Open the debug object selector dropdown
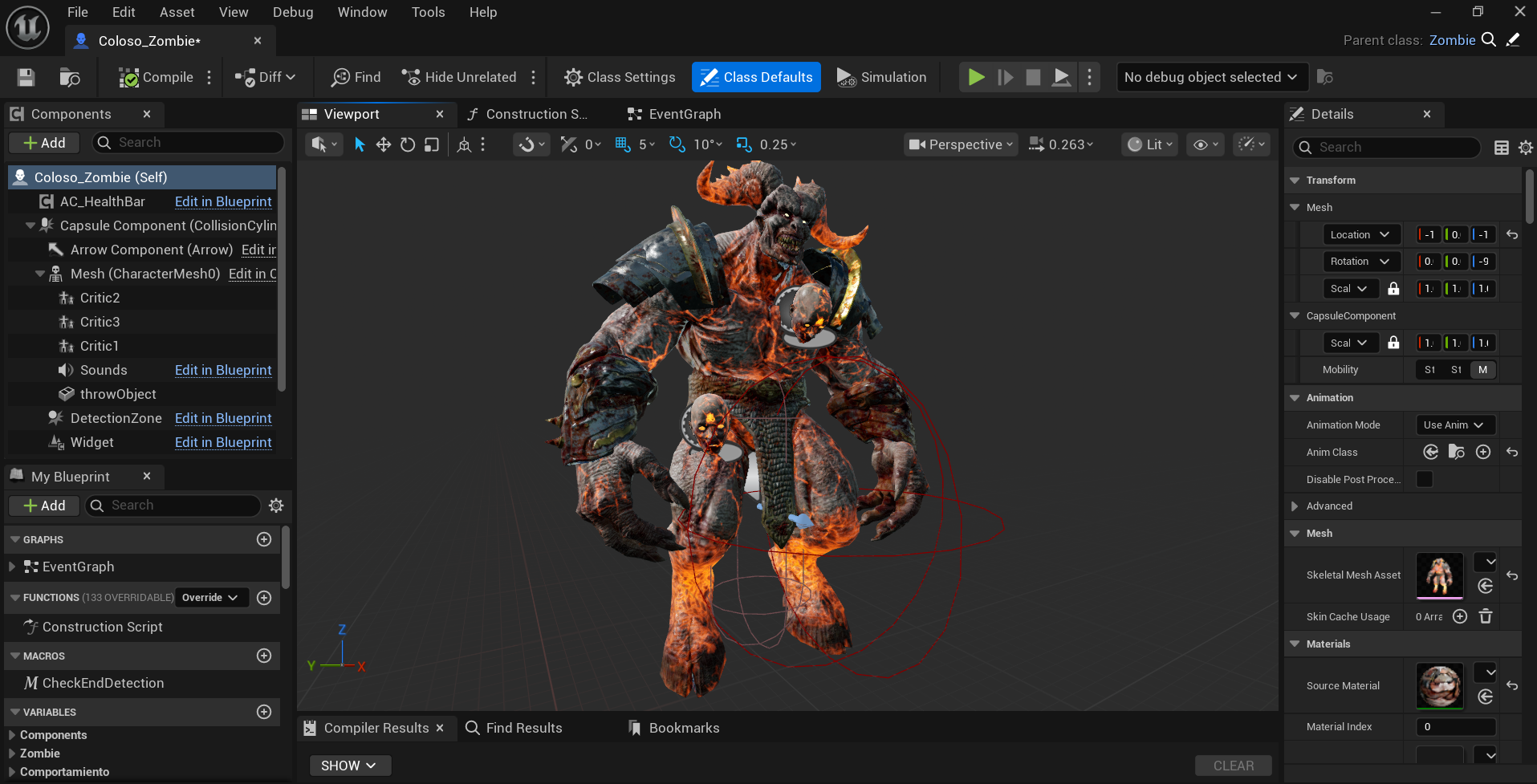Viewport: 1537px width, 784px height. coord(1212,77)
